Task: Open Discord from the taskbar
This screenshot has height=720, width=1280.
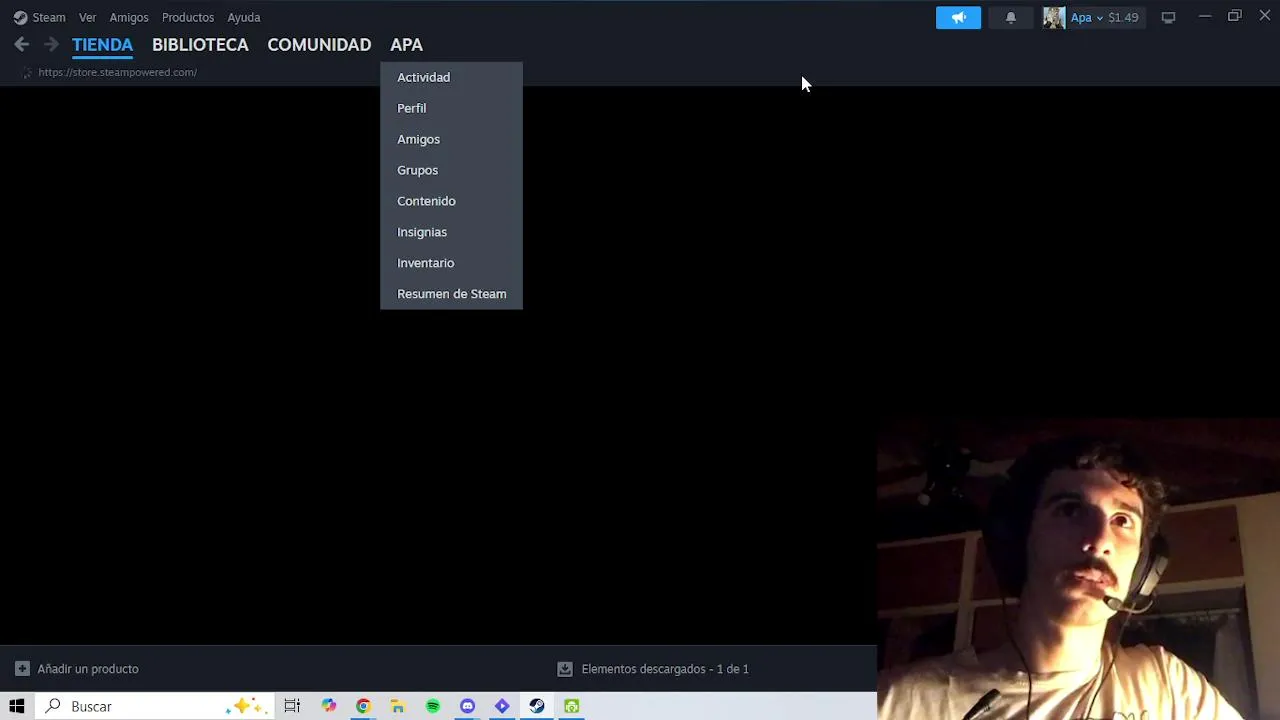Action: click(x=467, y=706)
